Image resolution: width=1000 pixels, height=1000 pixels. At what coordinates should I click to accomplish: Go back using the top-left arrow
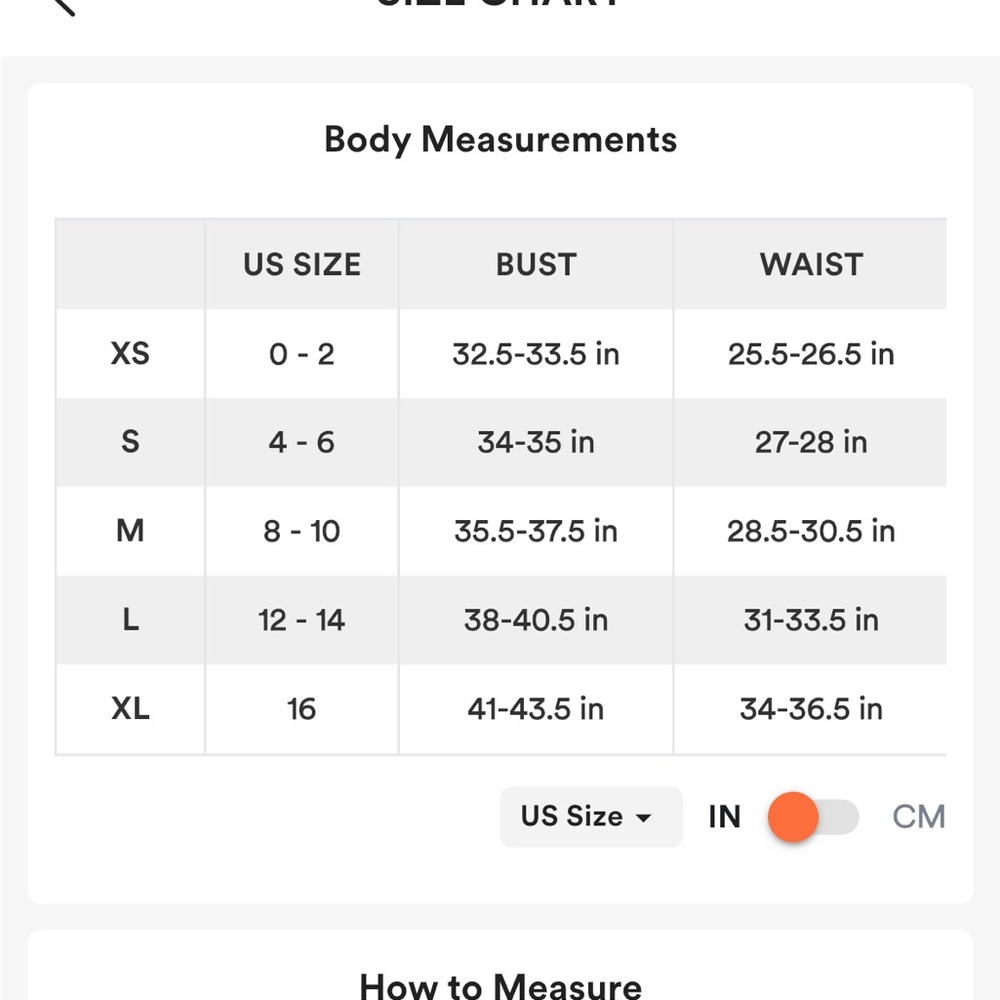[x=63, y=5]
